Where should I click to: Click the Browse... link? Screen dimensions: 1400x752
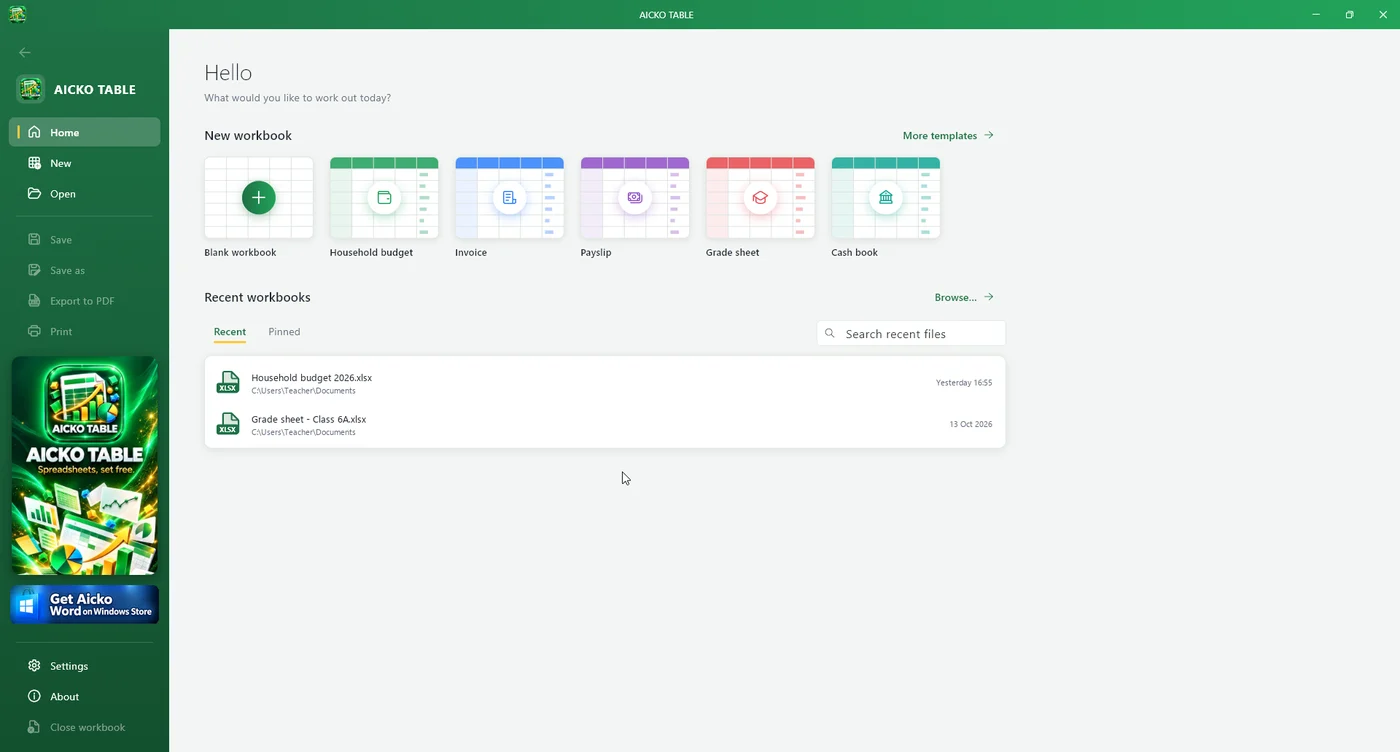(964, 297)
